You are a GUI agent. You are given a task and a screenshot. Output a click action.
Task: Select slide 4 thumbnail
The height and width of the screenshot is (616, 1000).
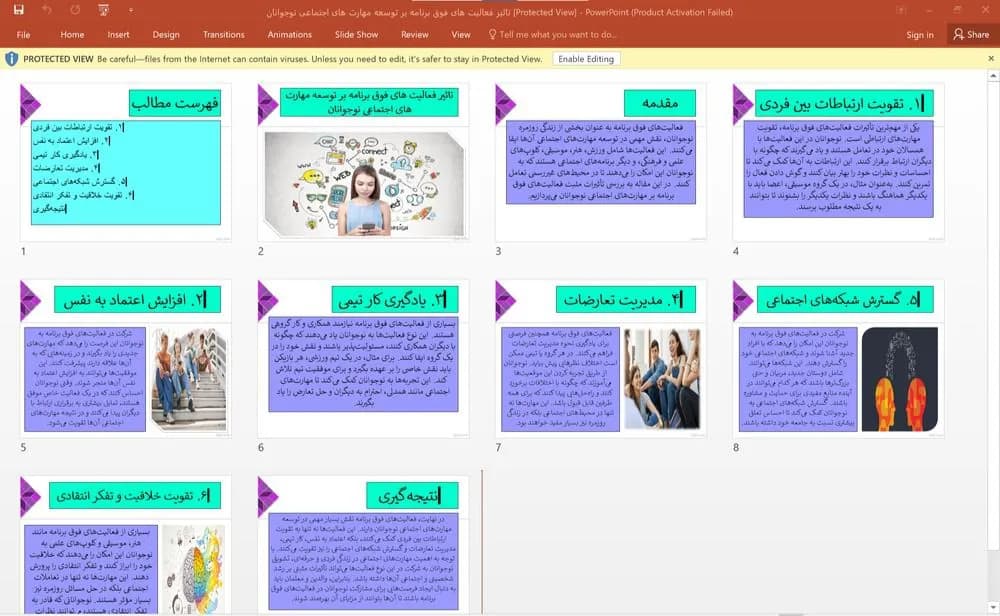click(x=839, y=162)
